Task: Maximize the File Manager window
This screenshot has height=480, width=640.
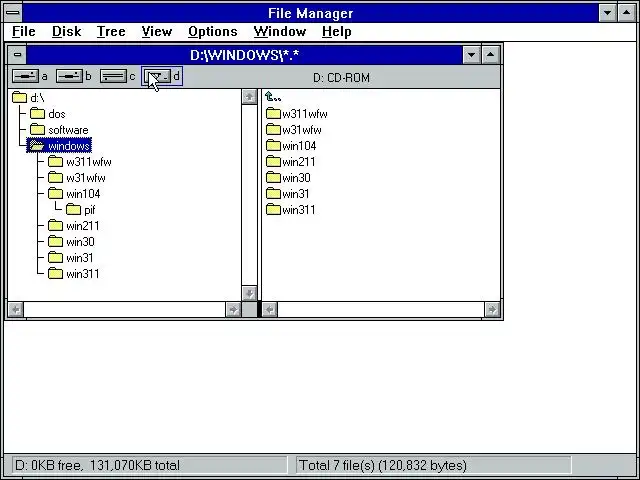Action: click(627, 13)
